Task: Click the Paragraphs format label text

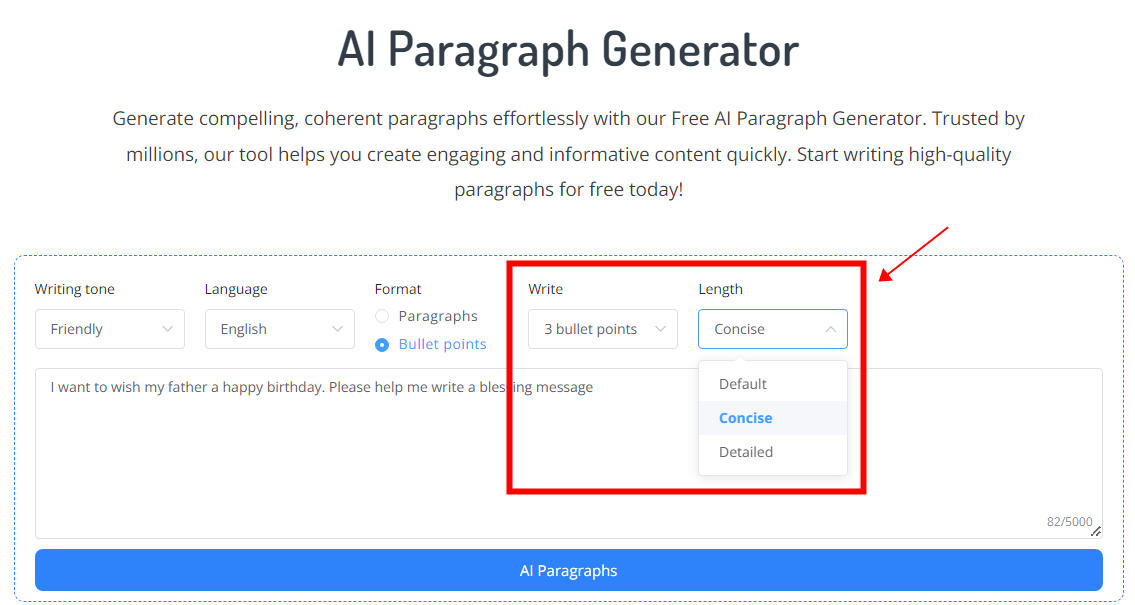Action: pyautogui.click(x=438, y=316)
